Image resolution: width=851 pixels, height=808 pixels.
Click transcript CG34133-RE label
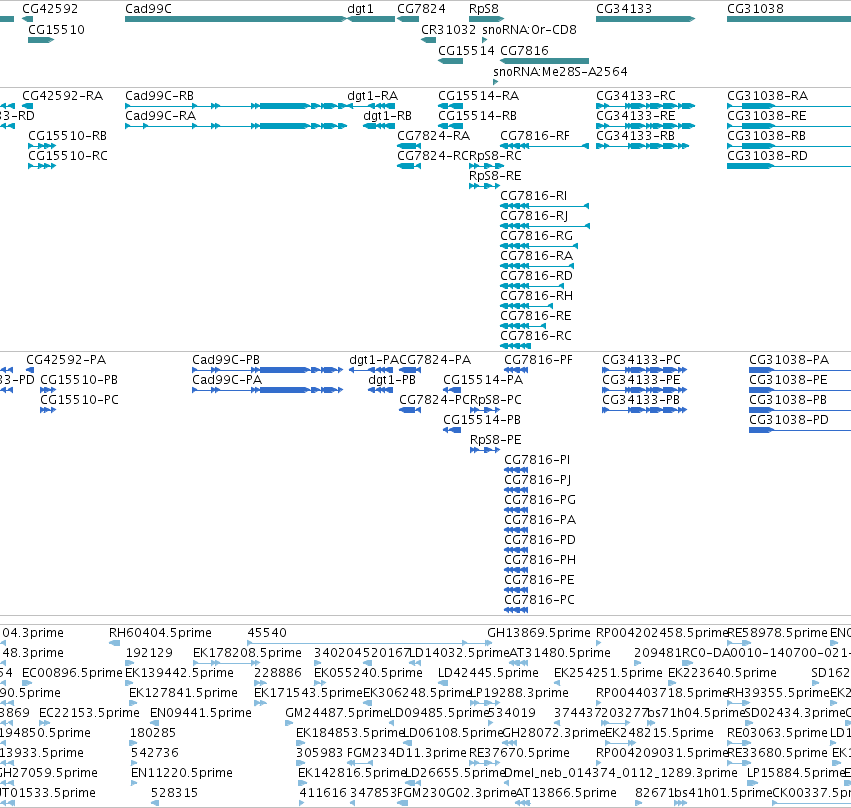pyautogui.click(x=636, y=116)
